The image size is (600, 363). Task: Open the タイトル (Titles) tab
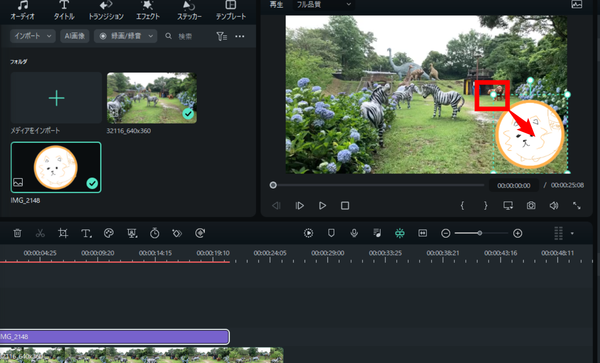click(64, 10)
